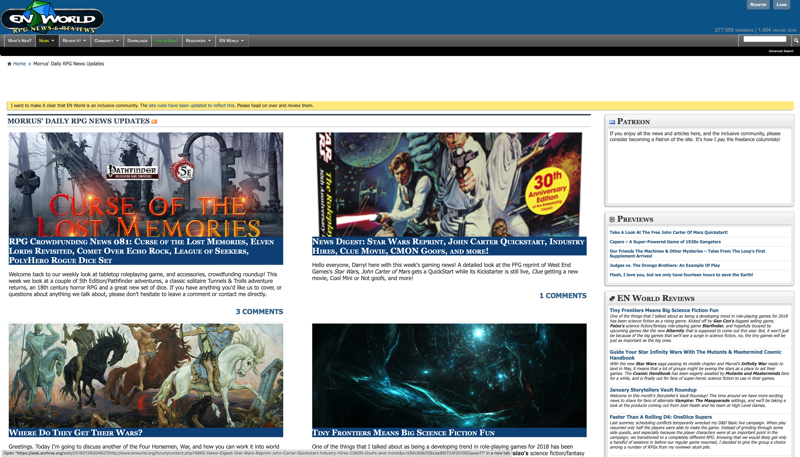Screen dimensions: 800x457
Task: Open the updated site rules link
Action: (x=191, y=106)
